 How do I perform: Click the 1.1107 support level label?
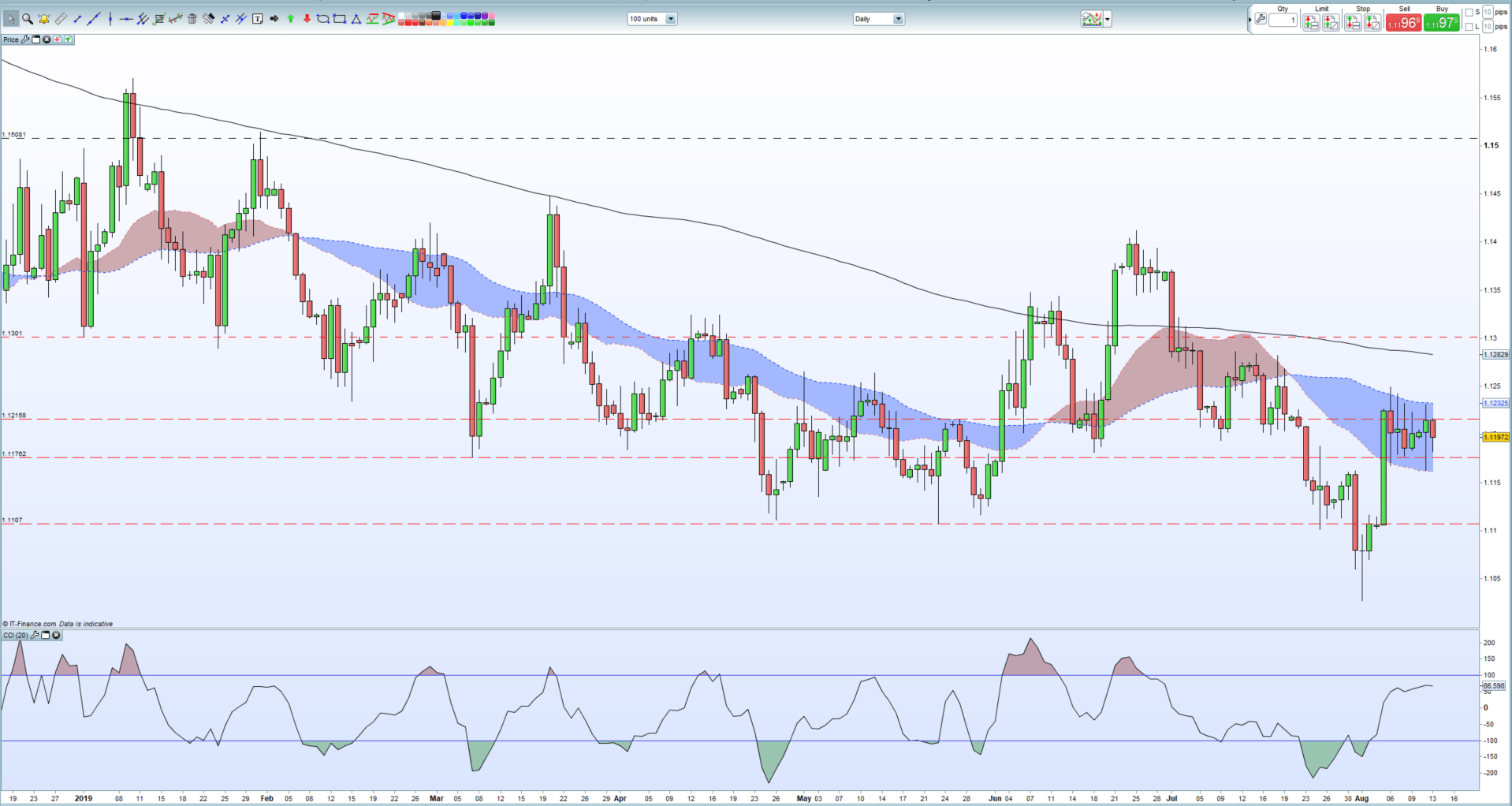click(12, 520)
